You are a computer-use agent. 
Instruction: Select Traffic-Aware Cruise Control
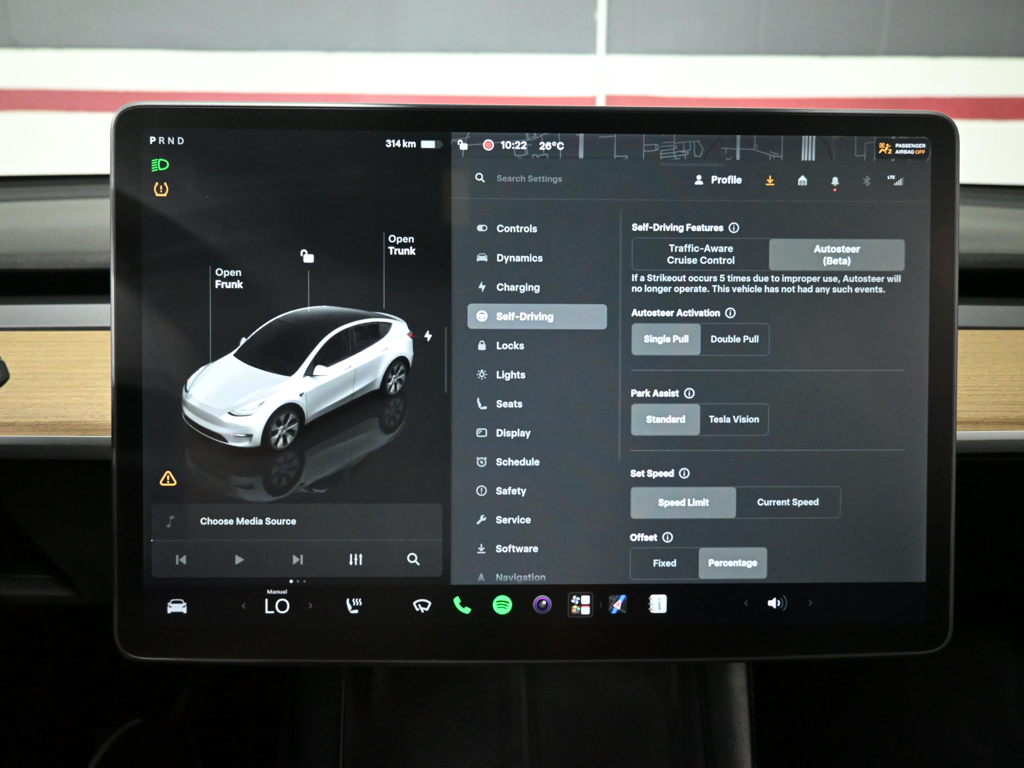[701, 254]
